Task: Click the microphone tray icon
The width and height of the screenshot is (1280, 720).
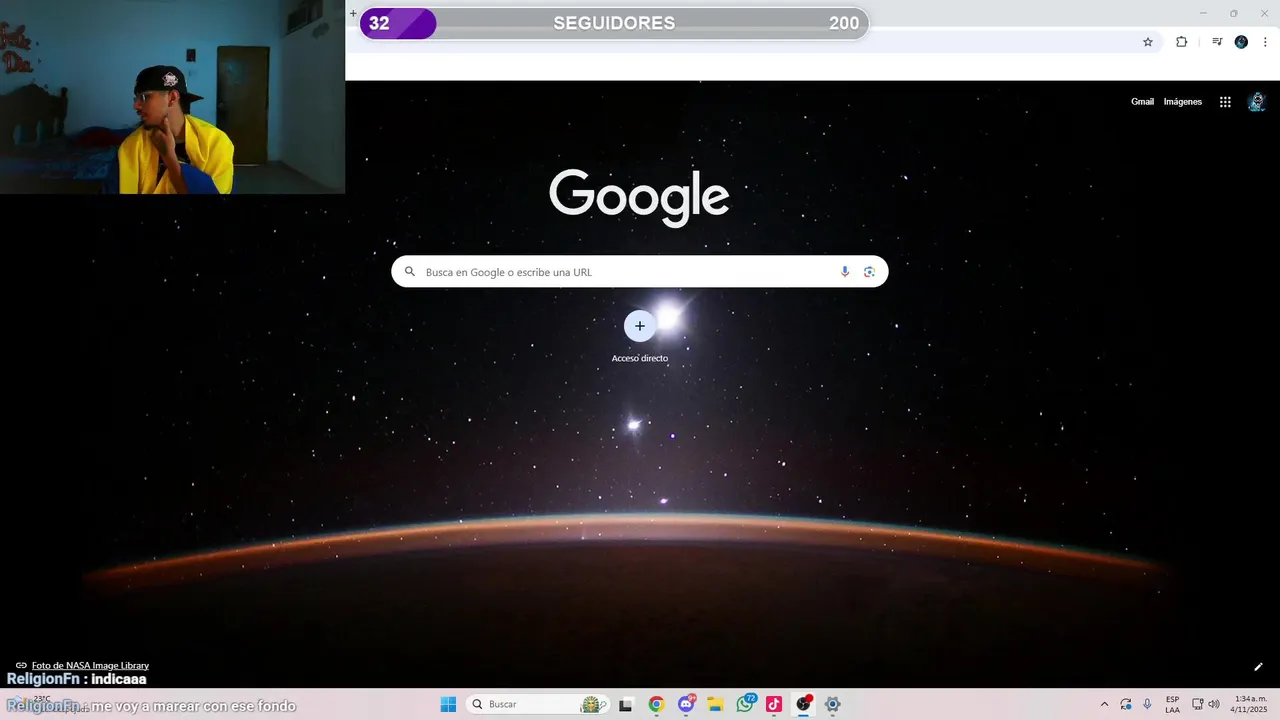Action: (1147, 704)
